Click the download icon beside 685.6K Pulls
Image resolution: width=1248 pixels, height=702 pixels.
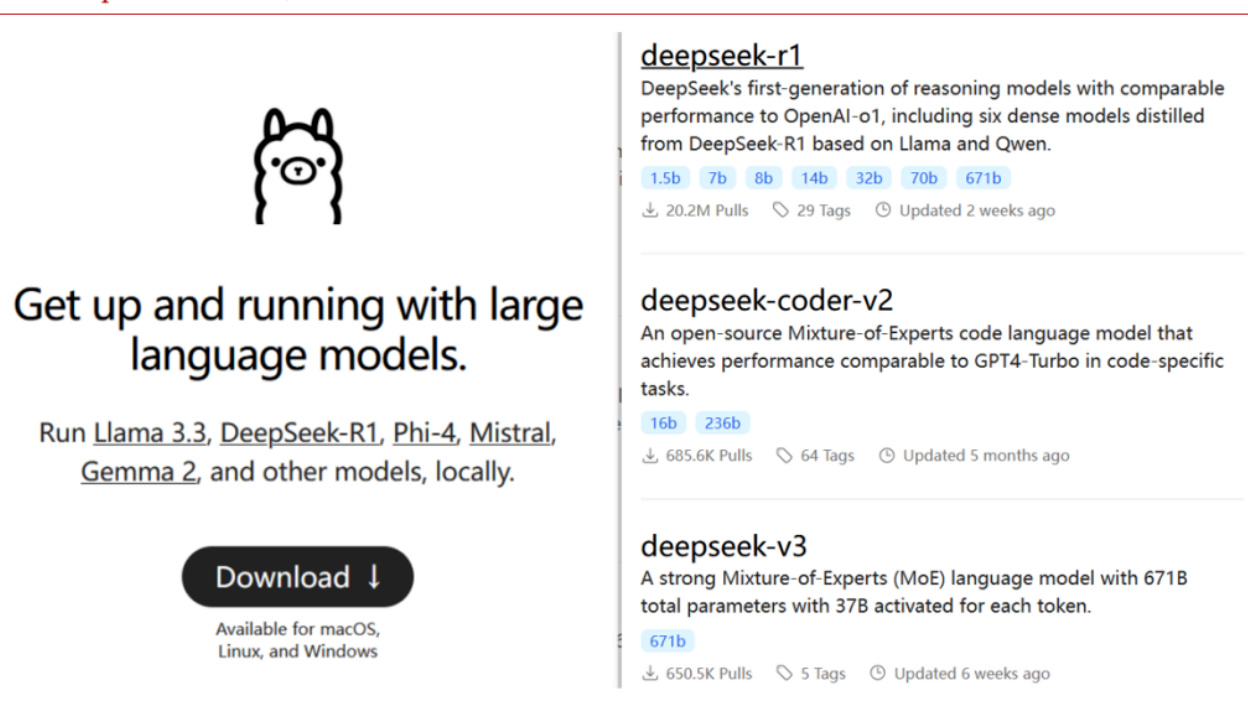tap(650, 455)
